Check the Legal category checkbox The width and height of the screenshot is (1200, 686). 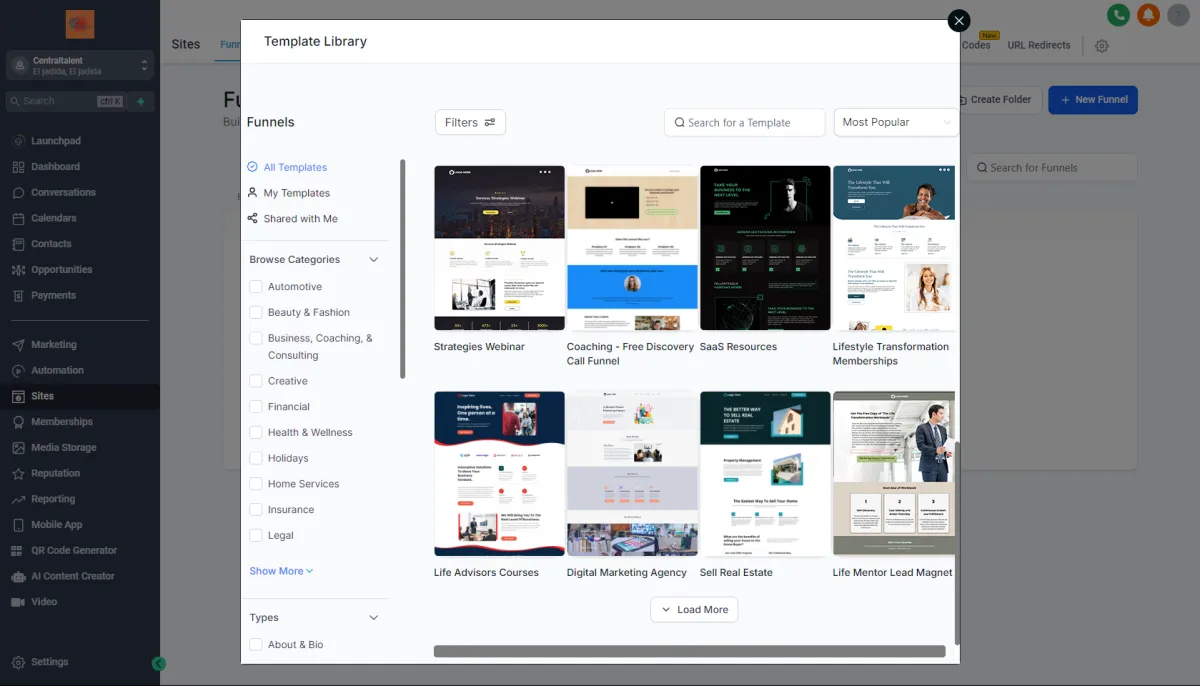pos(256,536)
